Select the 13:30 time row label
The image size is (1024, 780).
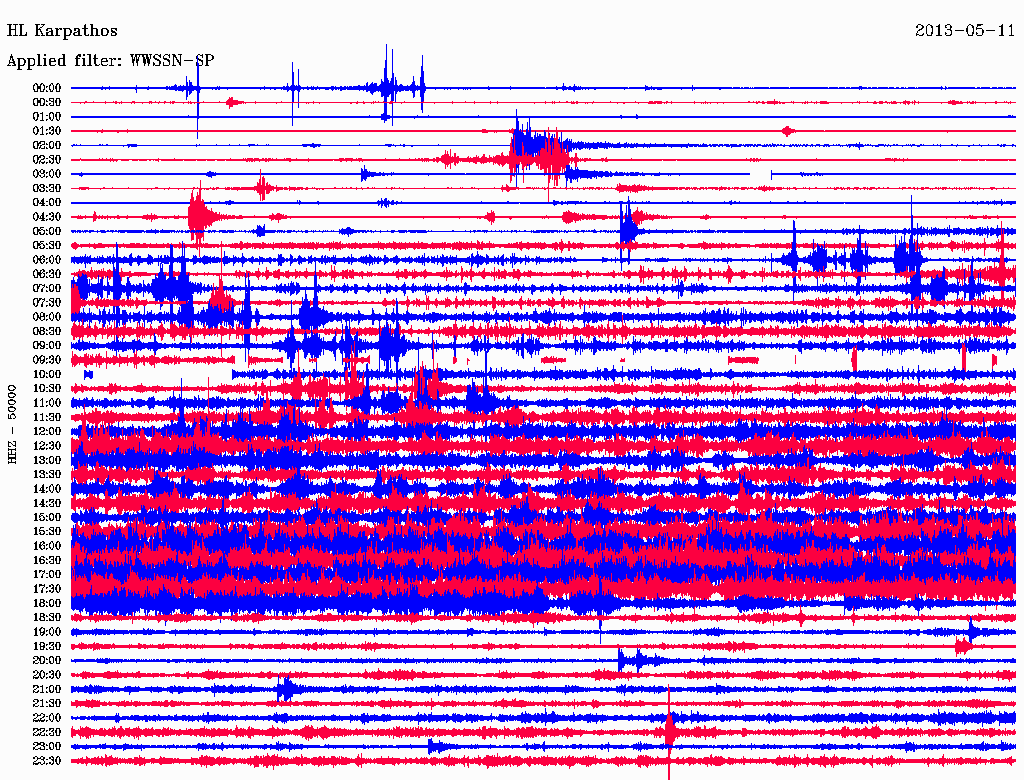[47, 475]
